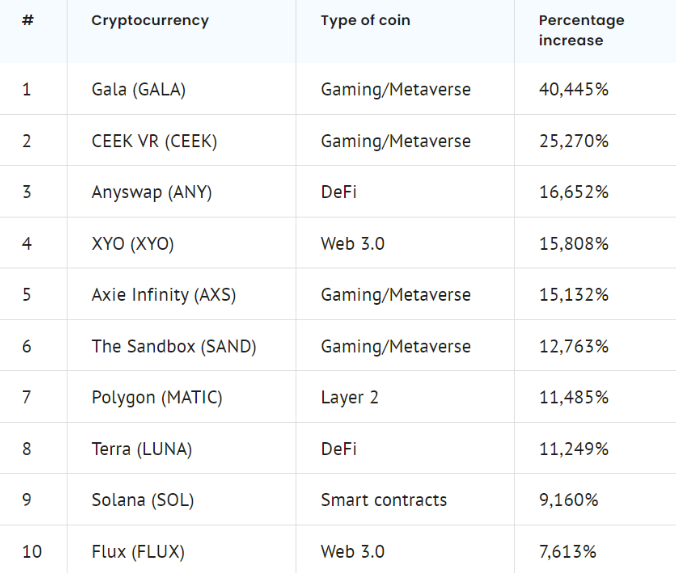Select the CEEK VR (CEEK) cell

(x=154, y=141)
